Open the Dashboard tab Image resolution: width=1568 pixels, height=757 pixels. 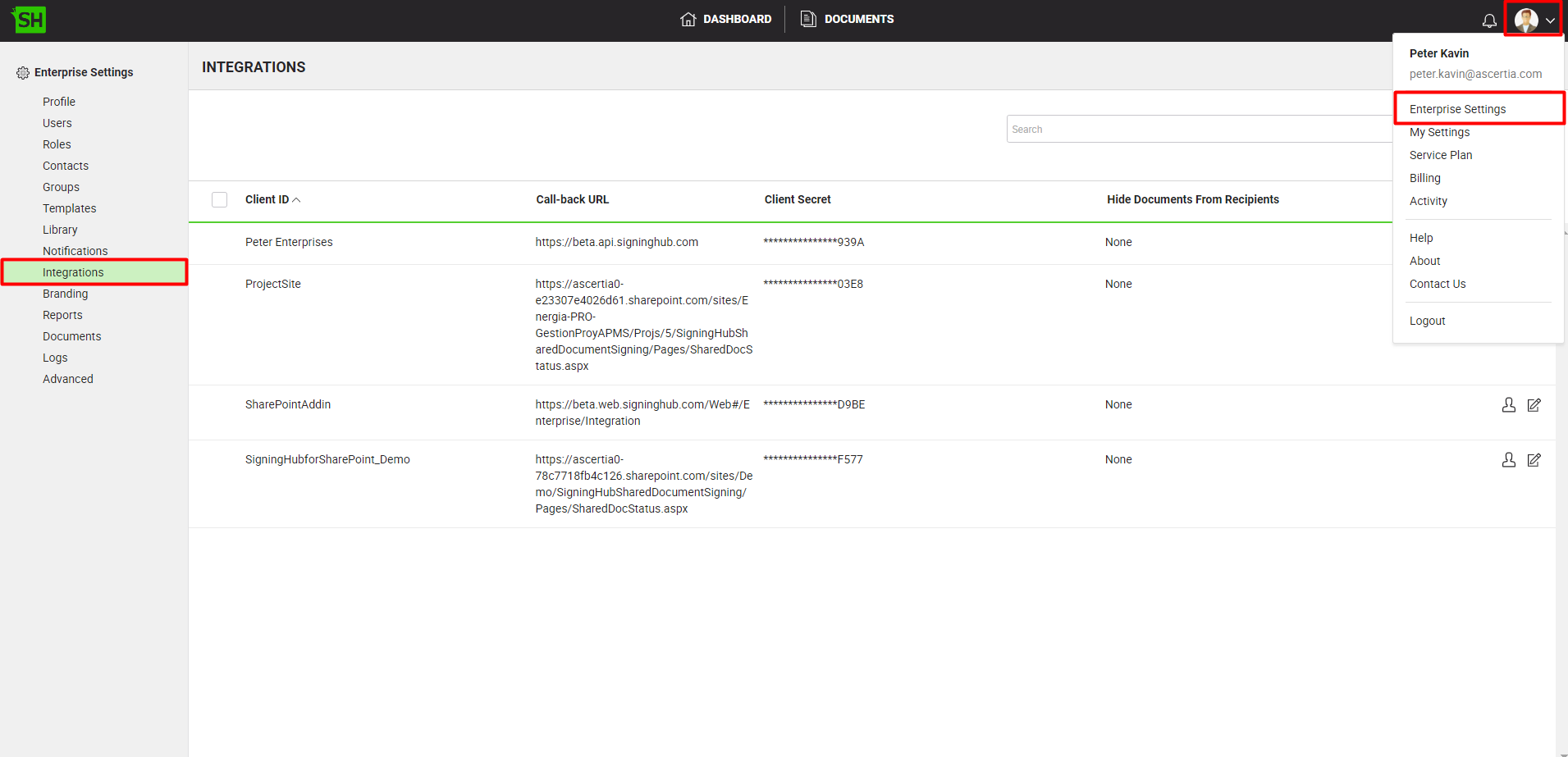coord(726,19)
